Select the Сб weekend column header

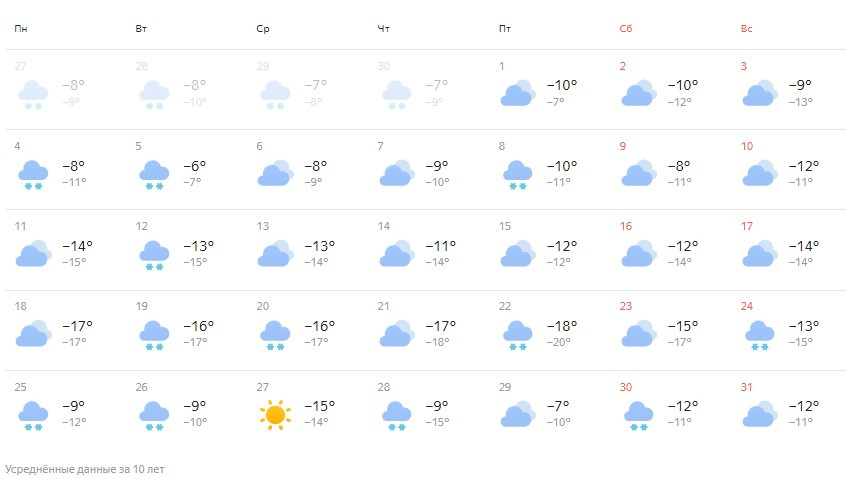(x=625, y=29)
